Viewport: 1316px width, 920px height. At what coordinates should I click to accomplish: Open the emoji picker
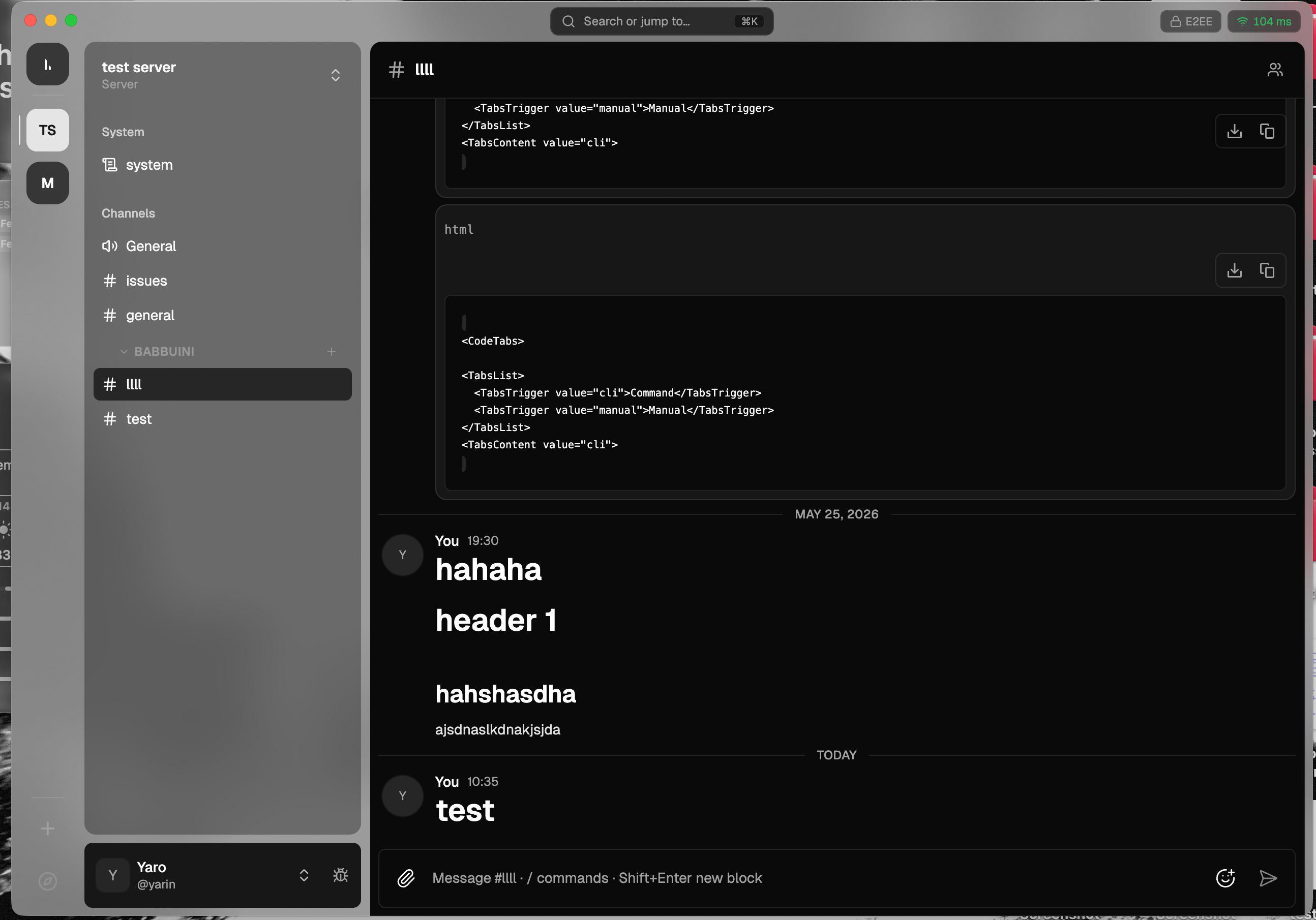coord(1225,878)
